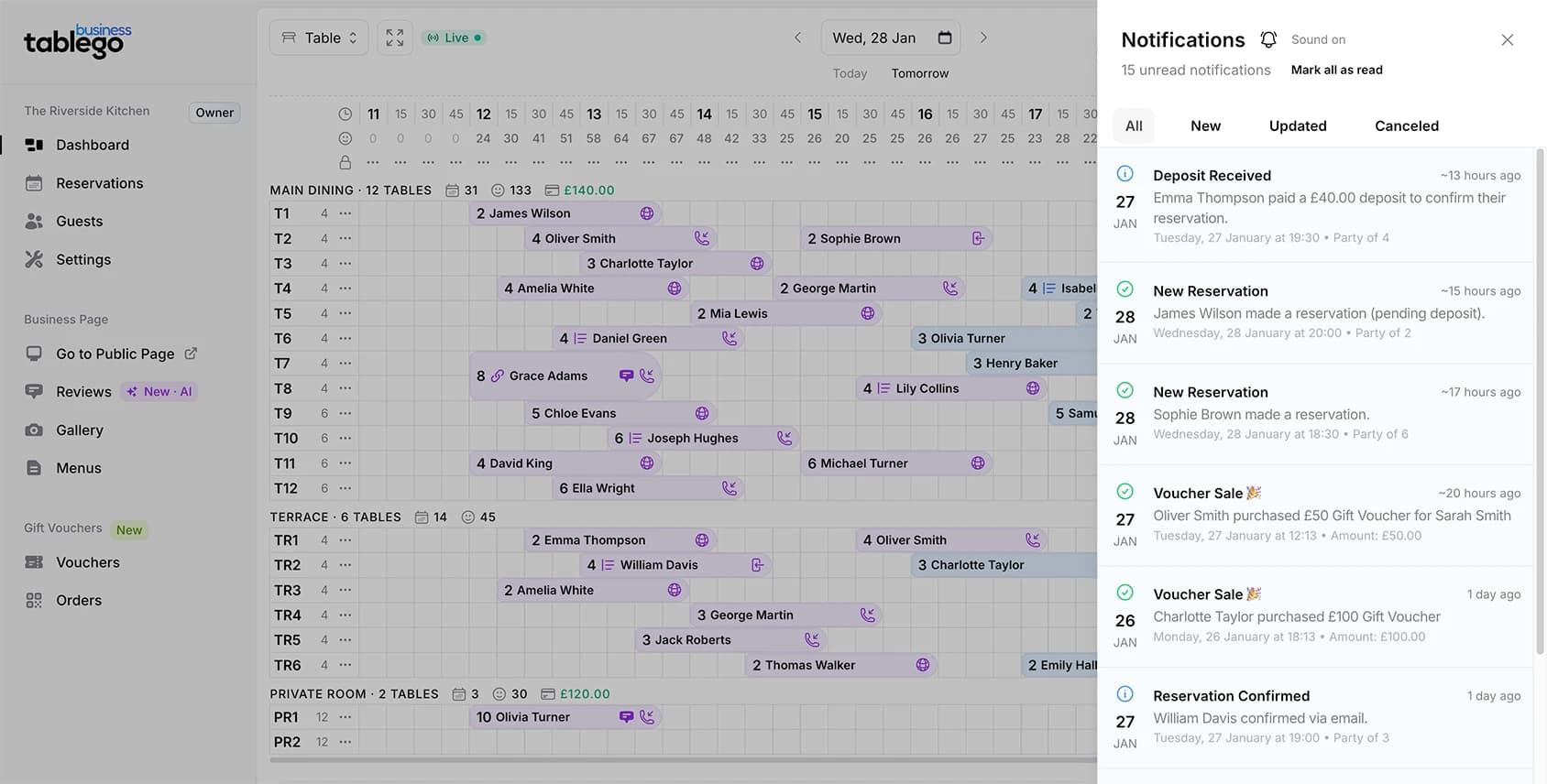Click the Vouchers sidebar icon

(34, 562)
